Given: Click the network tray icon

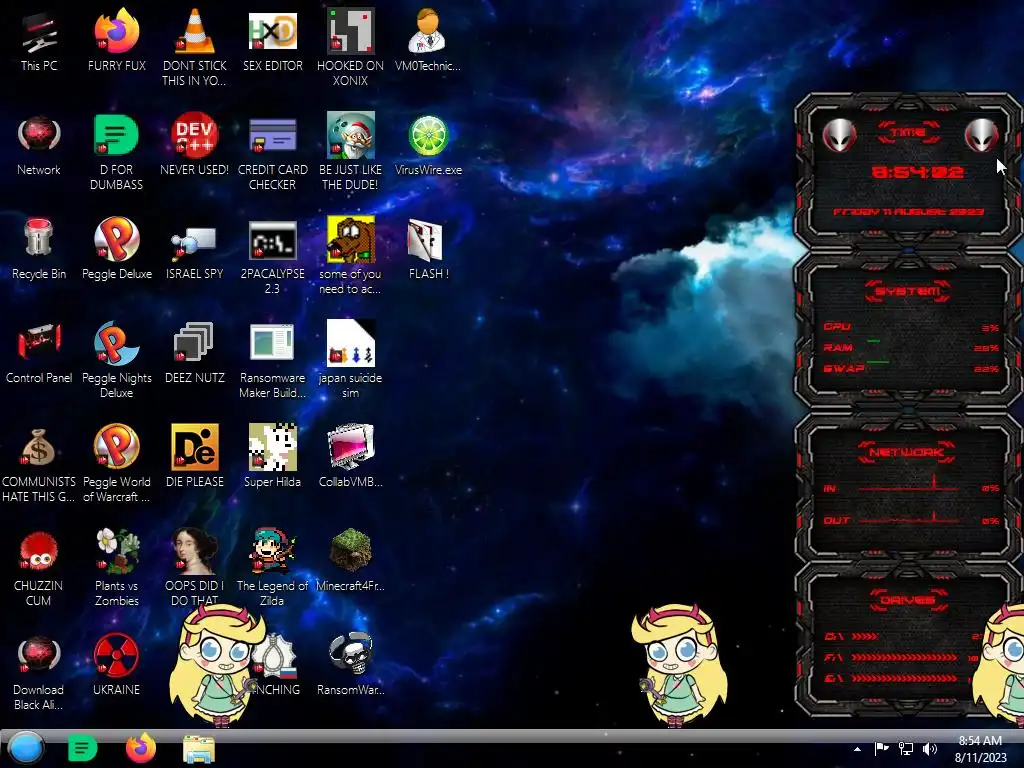Looking at the screenshot, I should click(906, 749).
